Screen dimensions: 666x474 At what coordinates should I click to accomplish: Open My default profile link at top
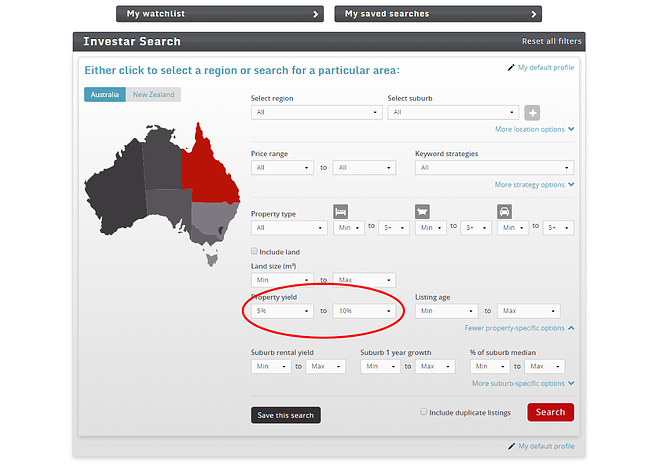546,68
